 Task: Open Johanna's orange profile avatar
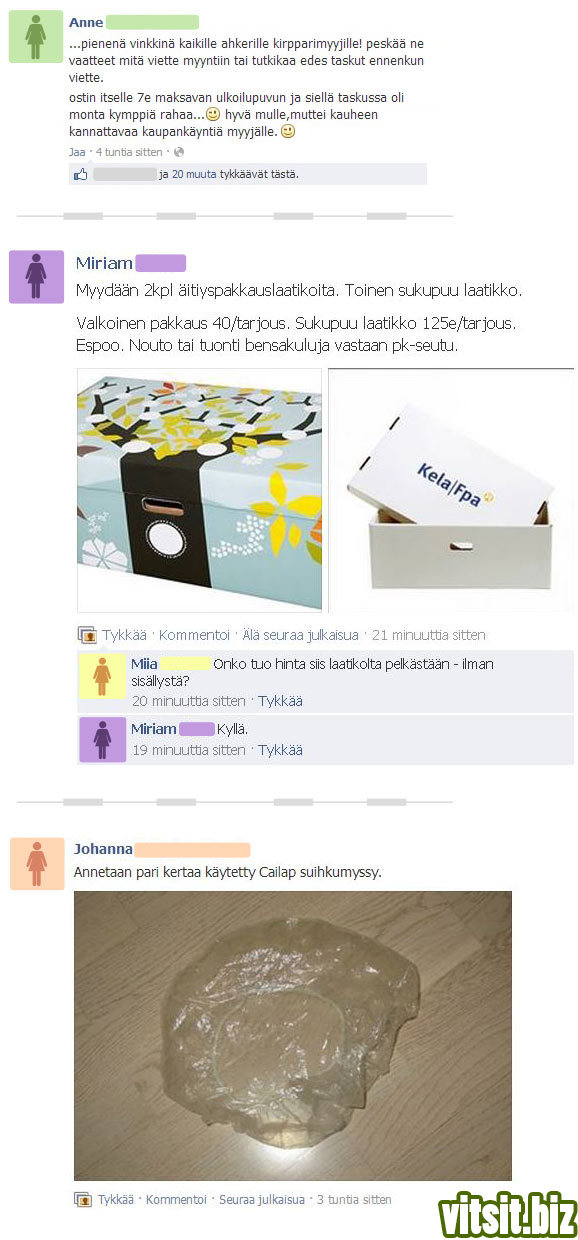click(x=36, y=863)
